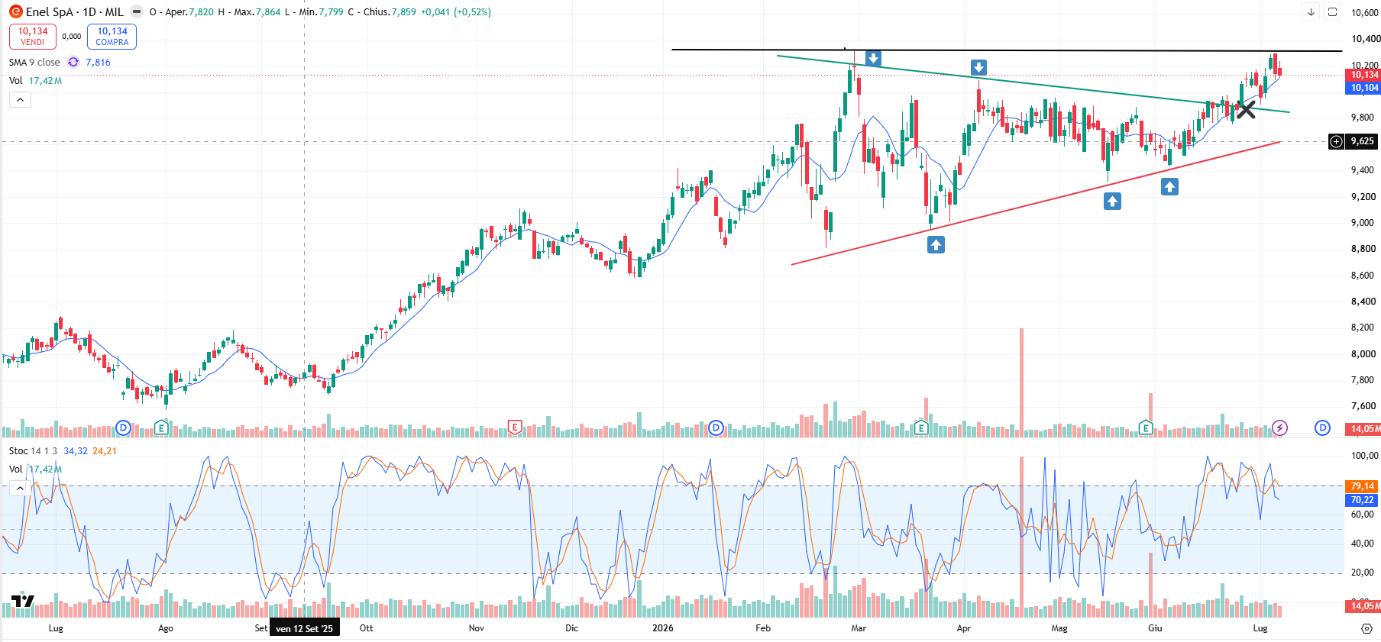Click the purple refresh icon beside SMA

pyautogui.click(x=73, y=62)
